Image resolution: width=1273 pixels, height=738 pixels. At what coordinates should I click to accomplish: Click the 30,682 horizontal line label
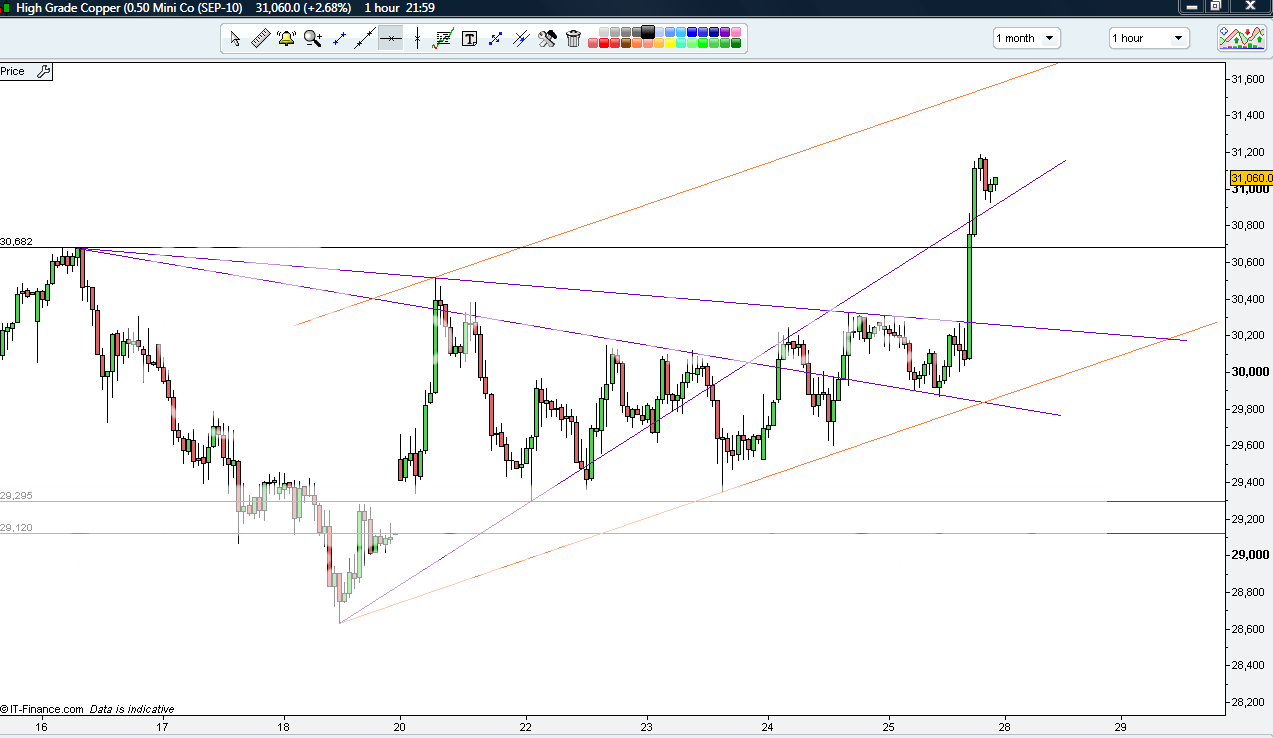[x=17, y=242]
